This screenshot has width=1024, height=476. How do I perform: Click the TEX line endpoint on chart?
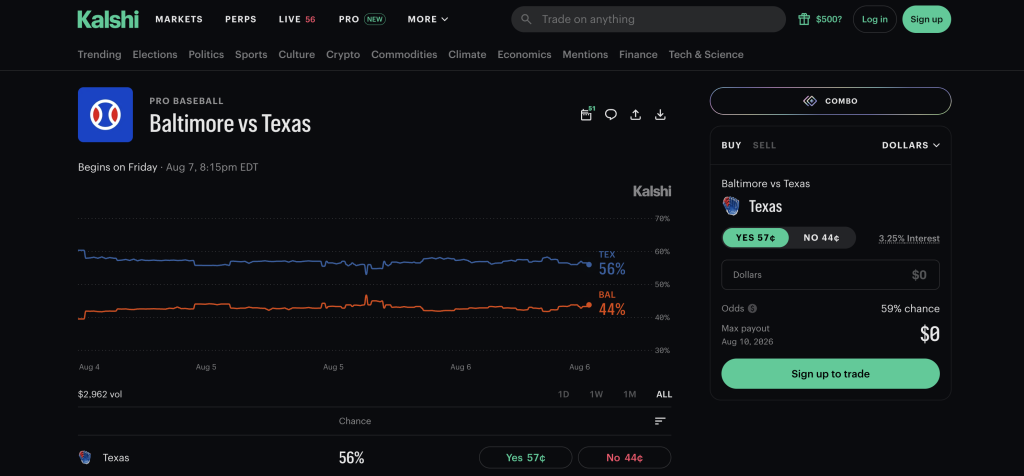coord(589,264)
